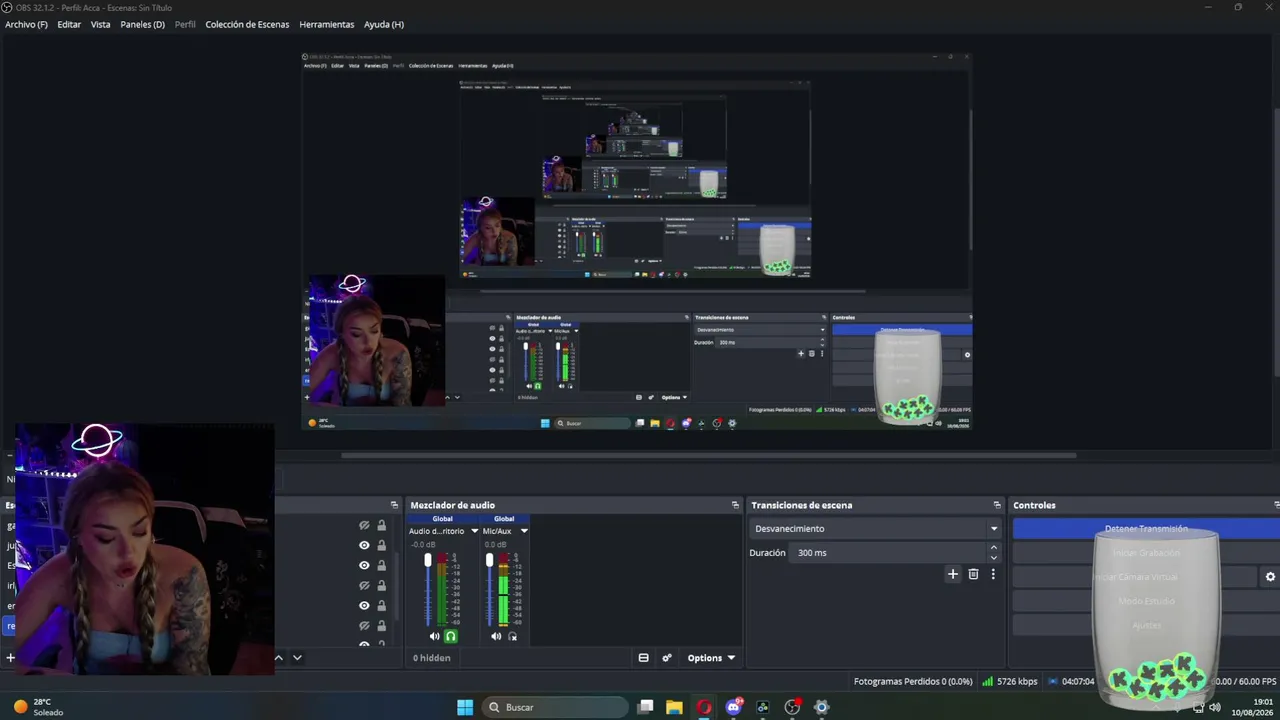Open the Herramientas menu
Image resolution: width=1280 pixels, height=720 pixels.
click(x=326, y=24)
